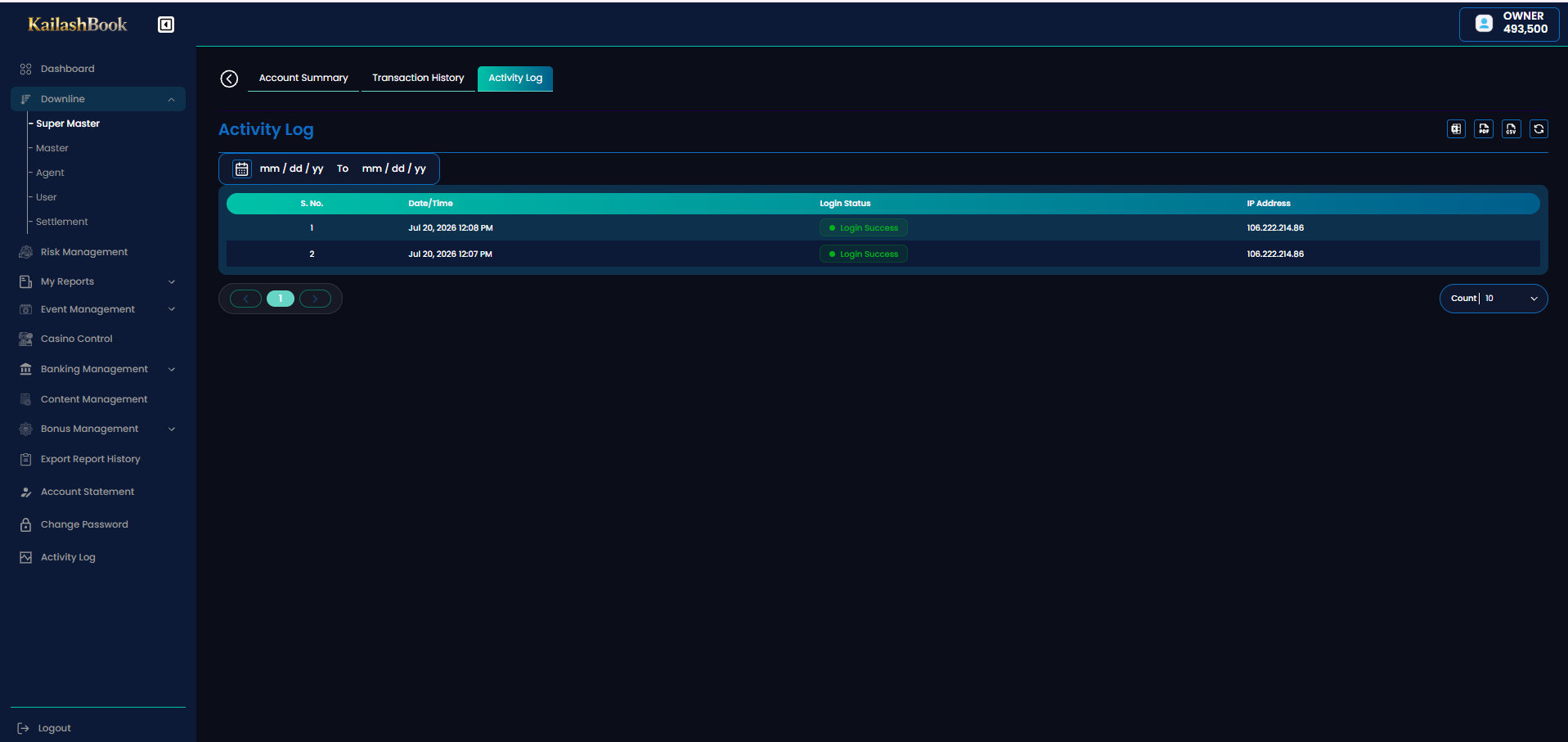Click the Login Status column header

point(846,204)
